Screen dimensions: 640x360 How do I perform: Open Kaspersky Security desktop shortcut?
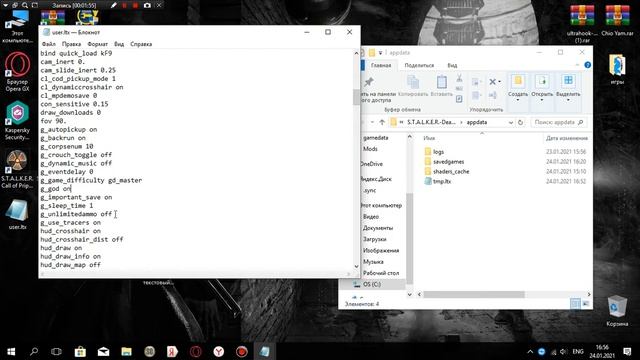coord(17,120)
